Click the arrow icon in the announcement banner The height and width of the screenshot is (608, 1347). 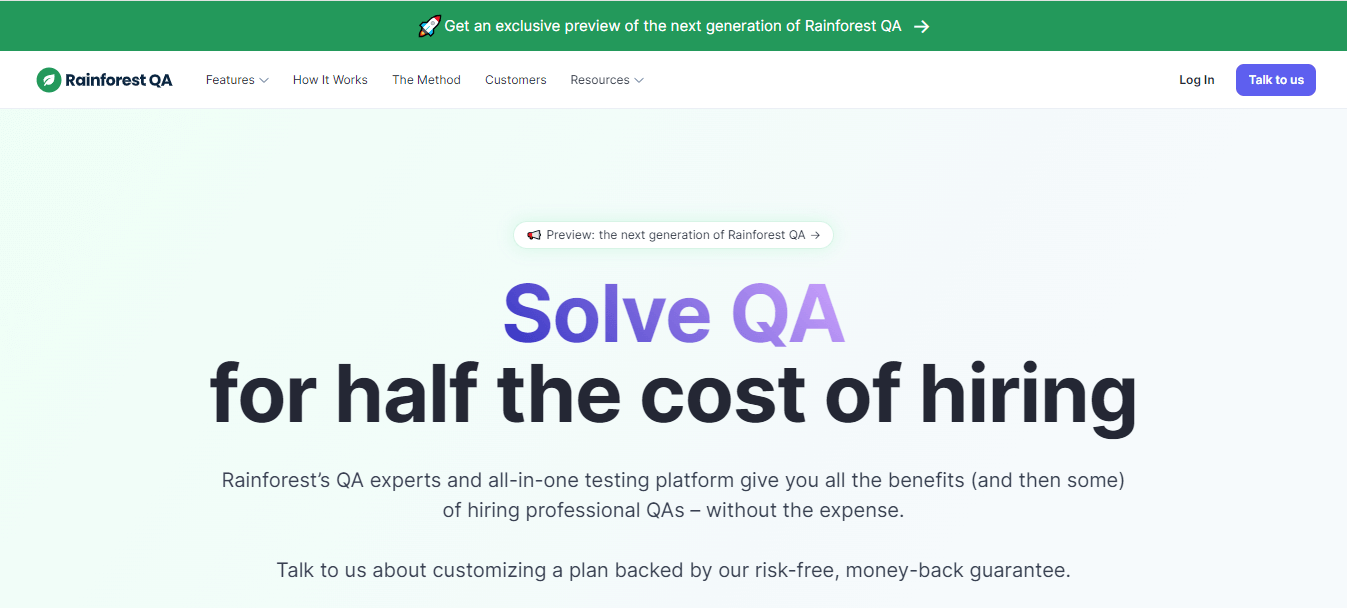tap(922, 26)
